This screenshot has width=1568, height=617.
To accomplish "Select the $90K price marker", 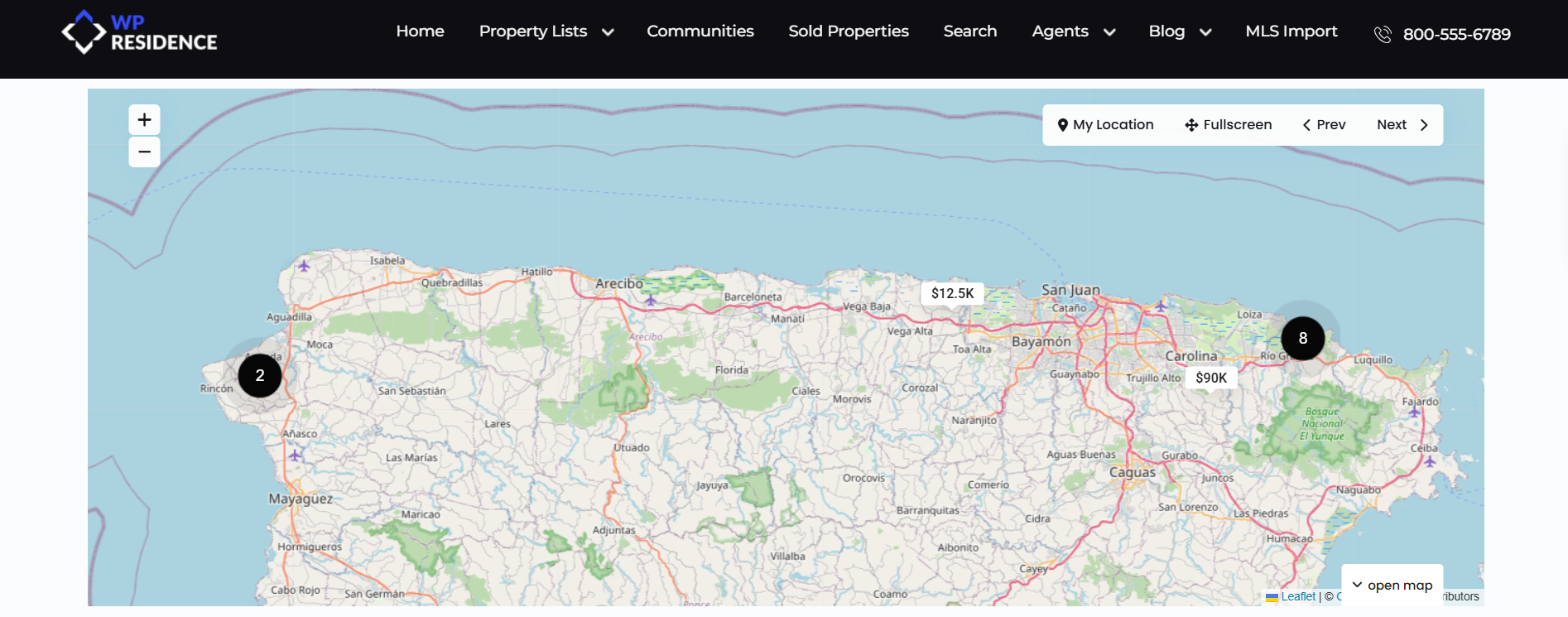I will pos(1211,378).
